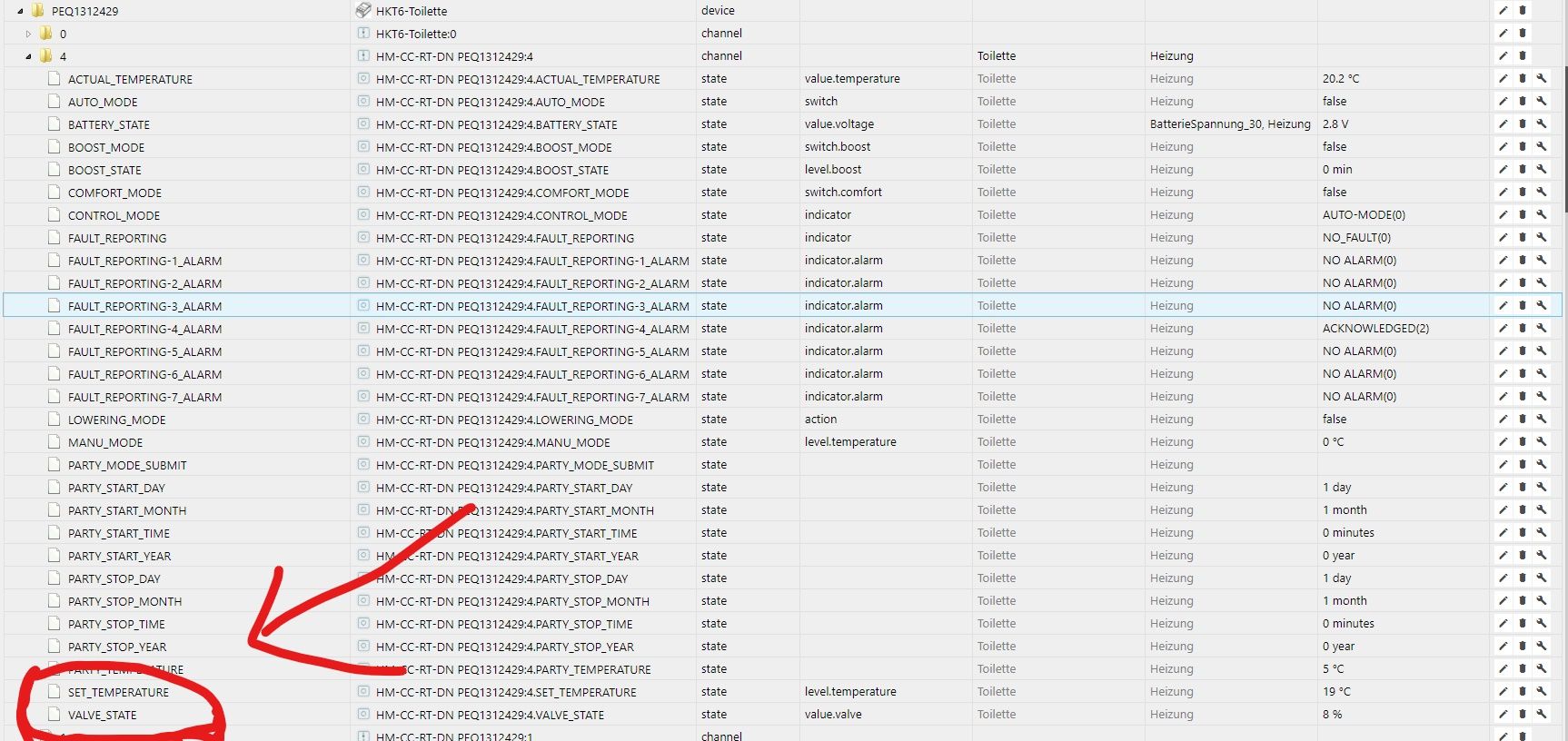Open wrench settings for FAULT_REPORTING-4_ALARM row
Image resolution: width=1568 pixels, height=741 pixels.
point(1542,329)
